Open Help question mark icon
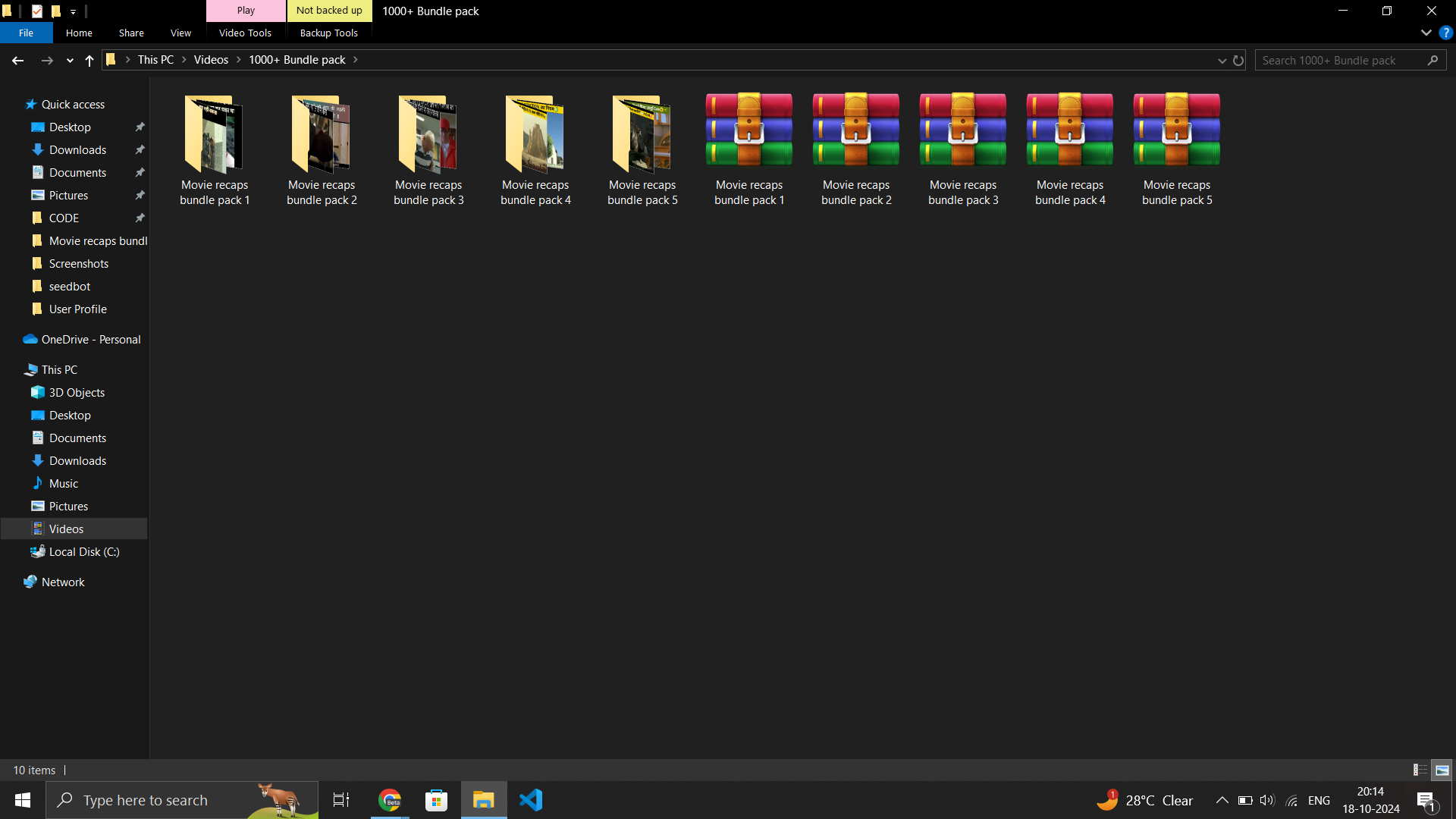1456x819 pixels. (1445, 33)
